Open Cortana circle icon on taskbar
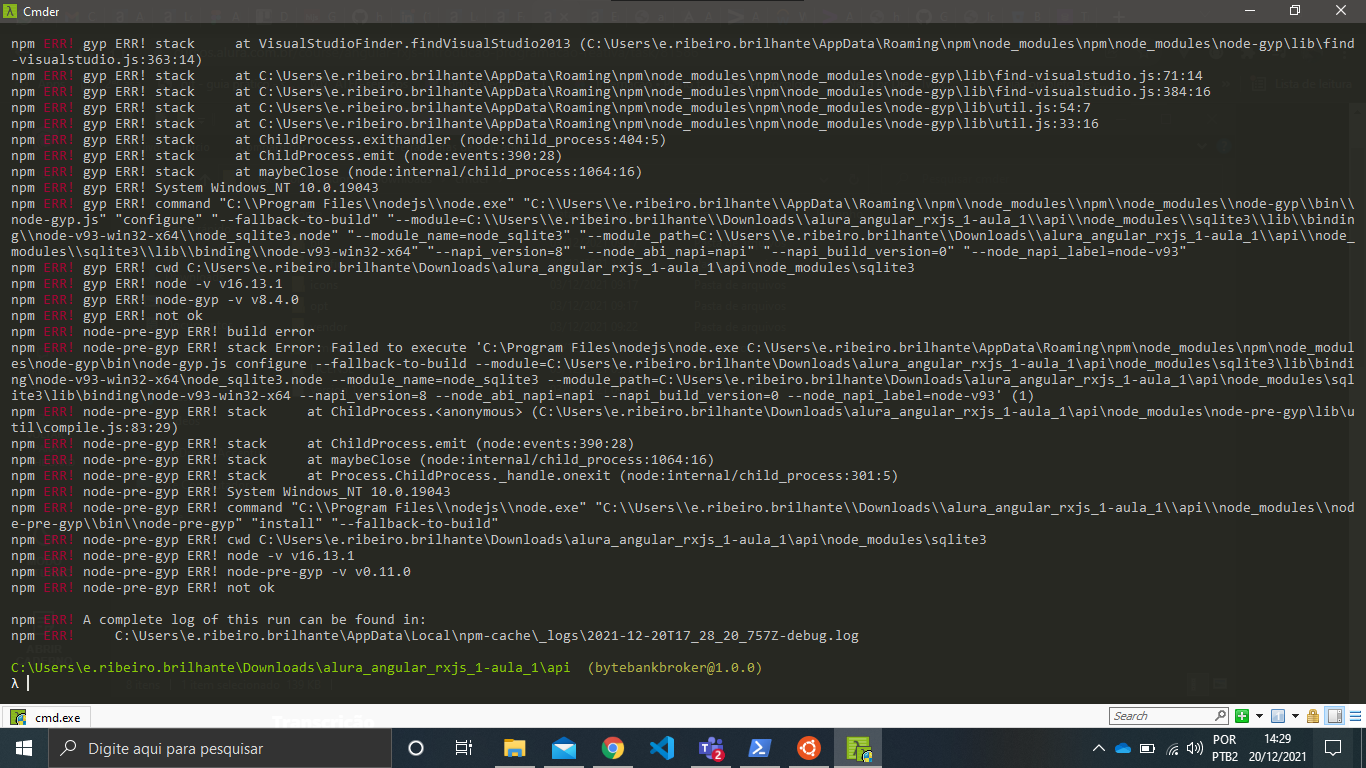The width and height of the screenshot is (1366, 768). tap(416, 748)
